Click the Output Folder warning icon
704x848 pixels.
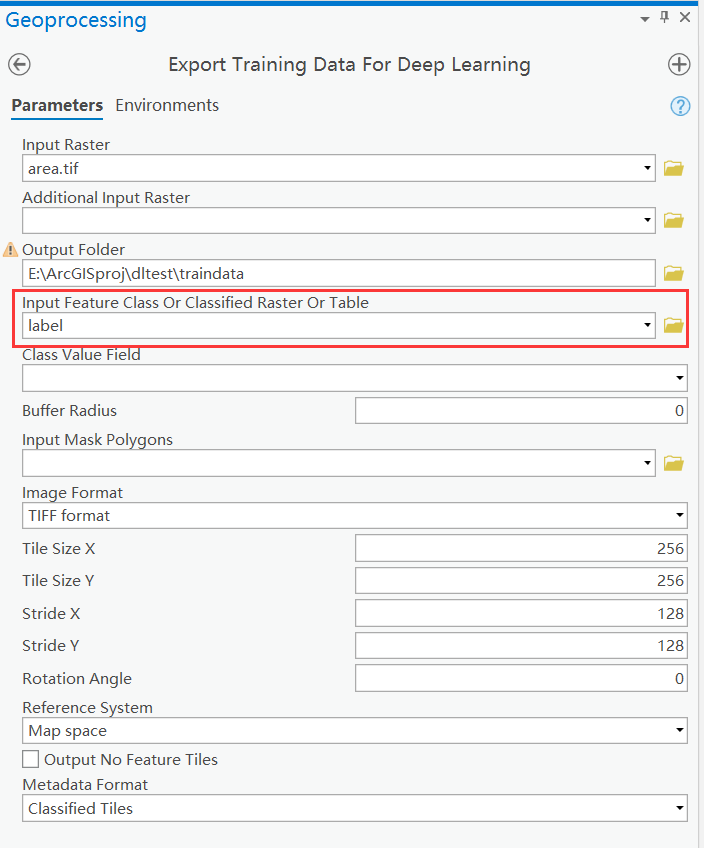click(x=11, y=250)
